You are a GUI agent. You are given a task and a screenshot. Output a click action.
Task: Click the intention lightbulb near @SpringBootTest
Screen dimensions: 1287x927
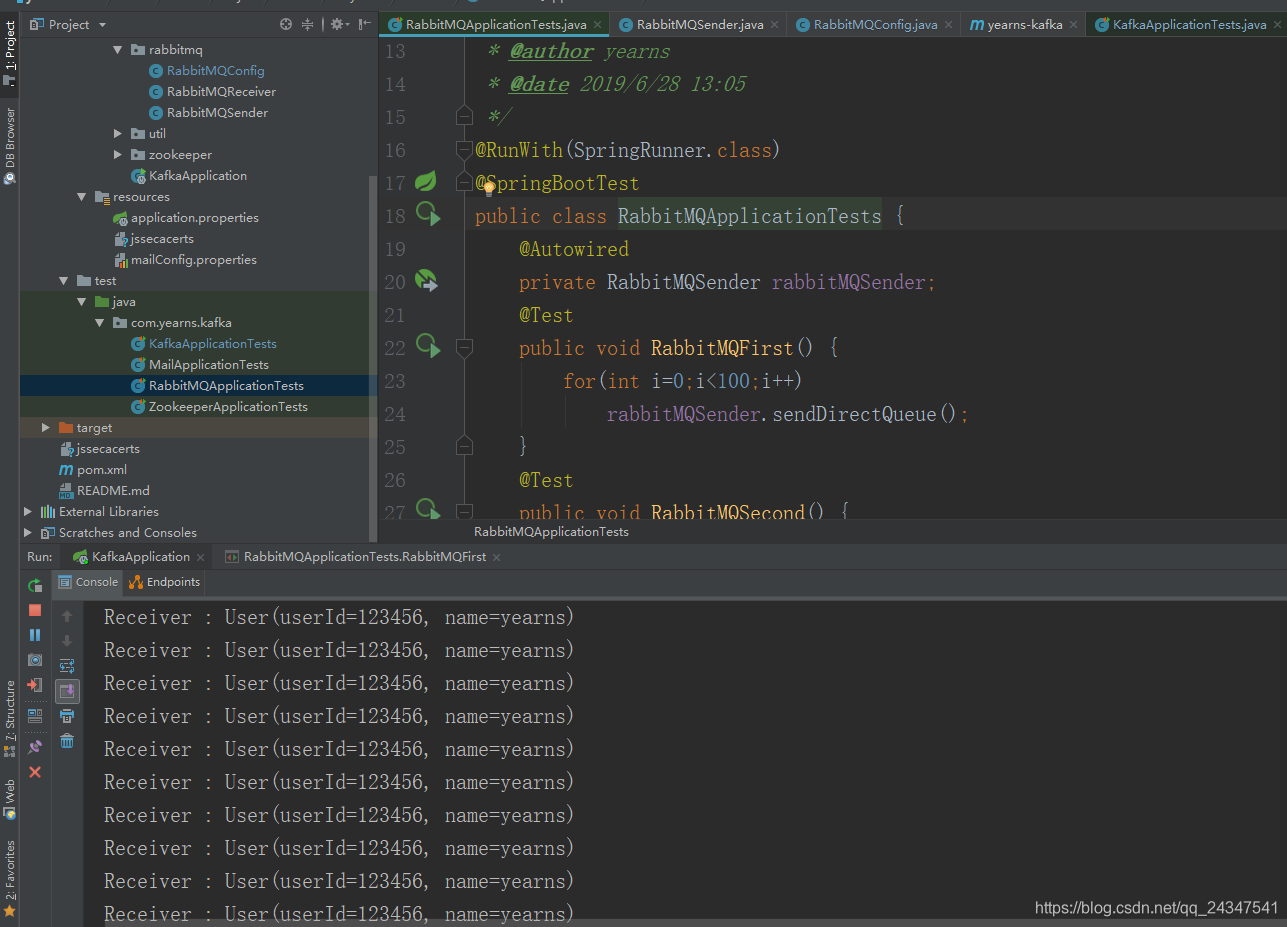click(489, 188)
